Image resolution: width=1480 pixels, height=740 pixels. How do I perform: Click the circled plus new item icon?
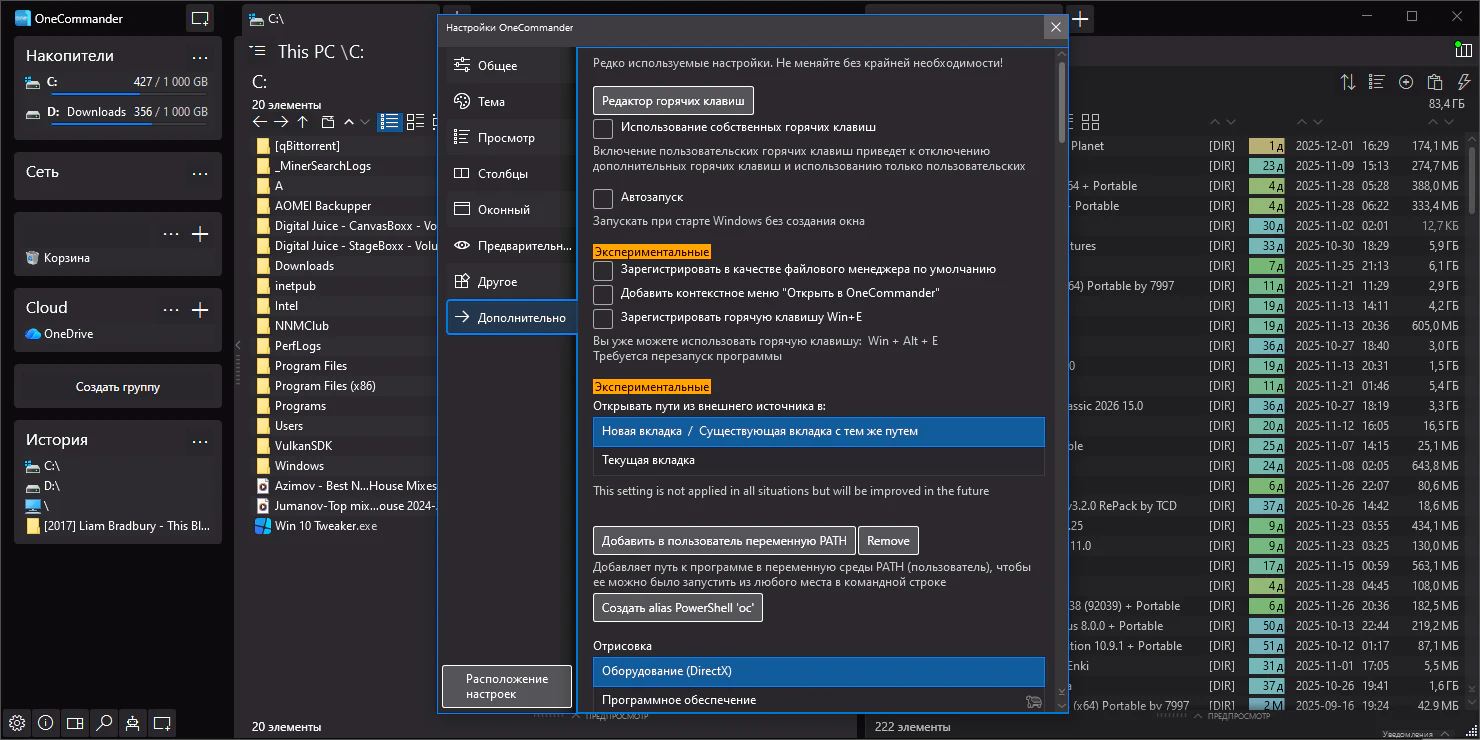tap(1406, 82)
